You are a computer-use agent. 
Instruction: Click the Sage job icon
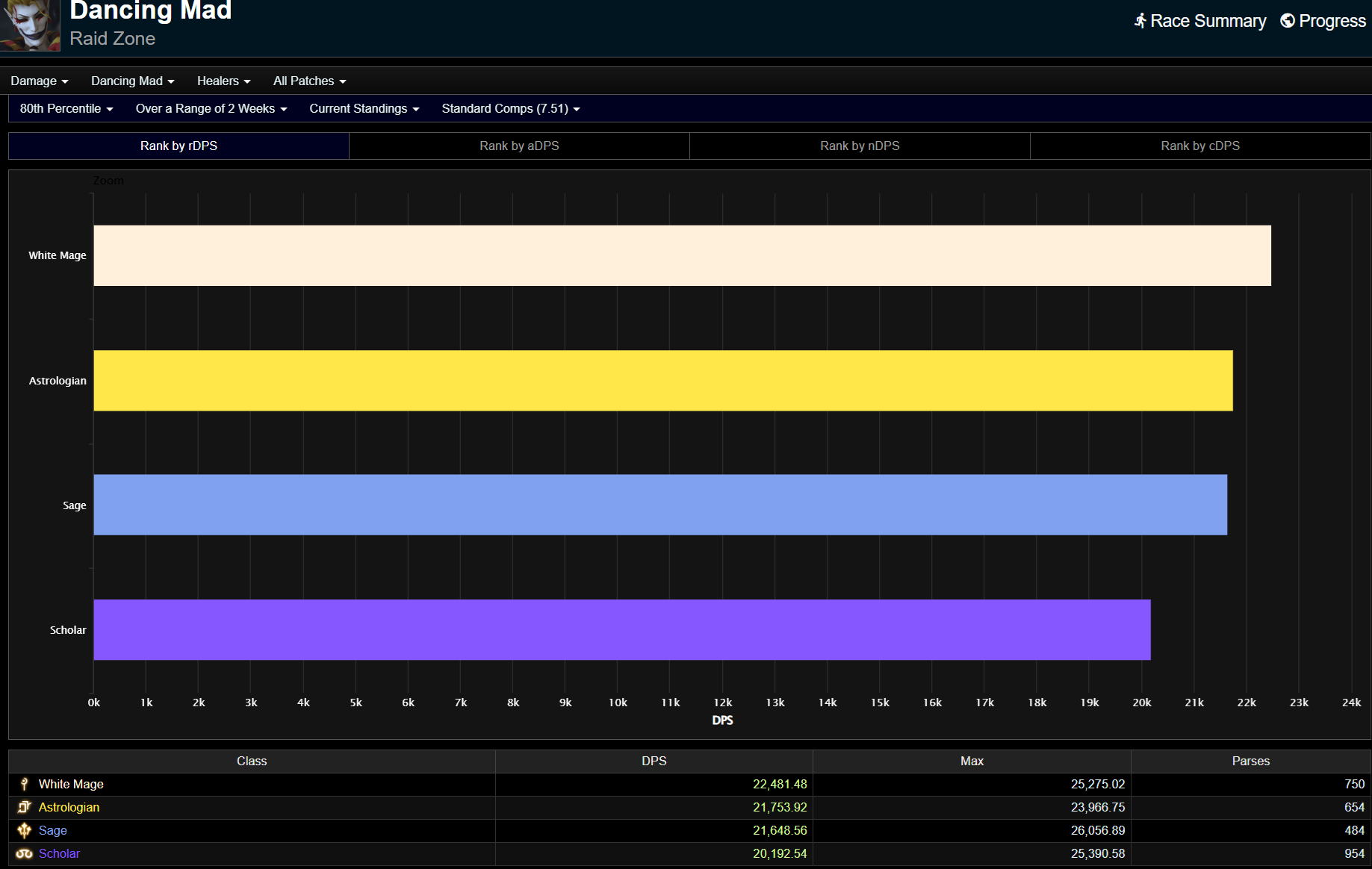(x=25, y=830)
